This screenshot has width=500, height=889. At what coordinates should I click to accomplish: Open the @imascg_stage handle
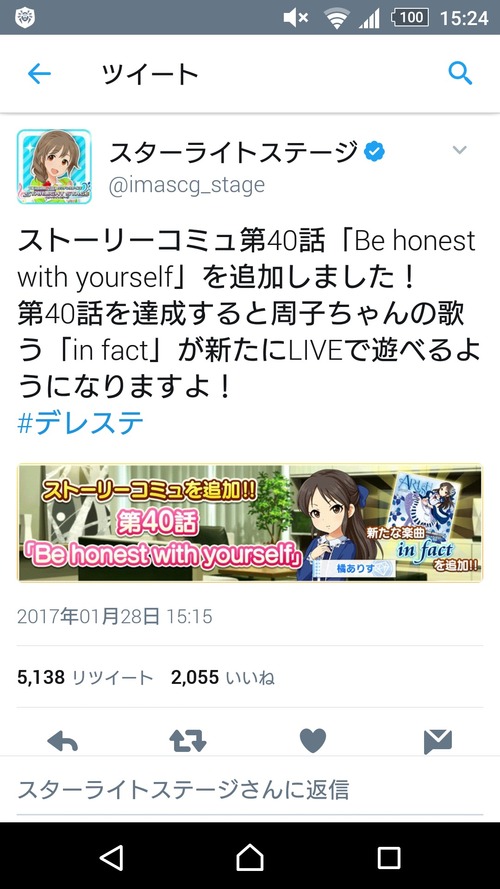pyautogui.click(x=187, y=185)
